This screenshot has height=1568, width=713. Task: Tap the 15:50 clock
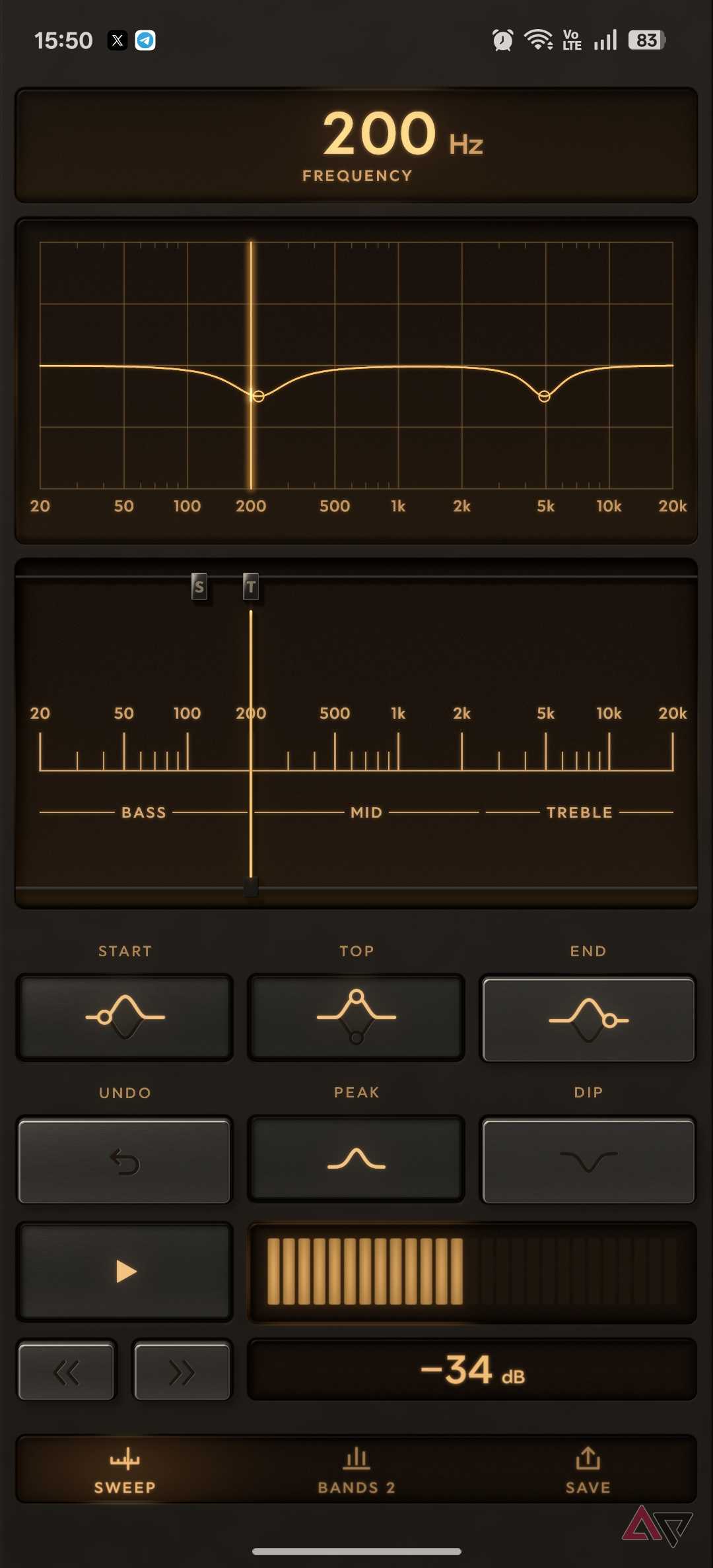point(63,40)
